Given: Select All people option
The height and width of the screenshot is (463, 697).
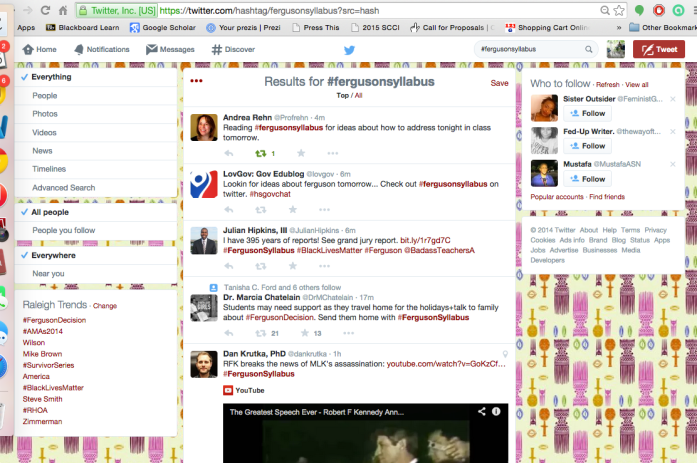Looking at the screenshot, I should point(96,212).
